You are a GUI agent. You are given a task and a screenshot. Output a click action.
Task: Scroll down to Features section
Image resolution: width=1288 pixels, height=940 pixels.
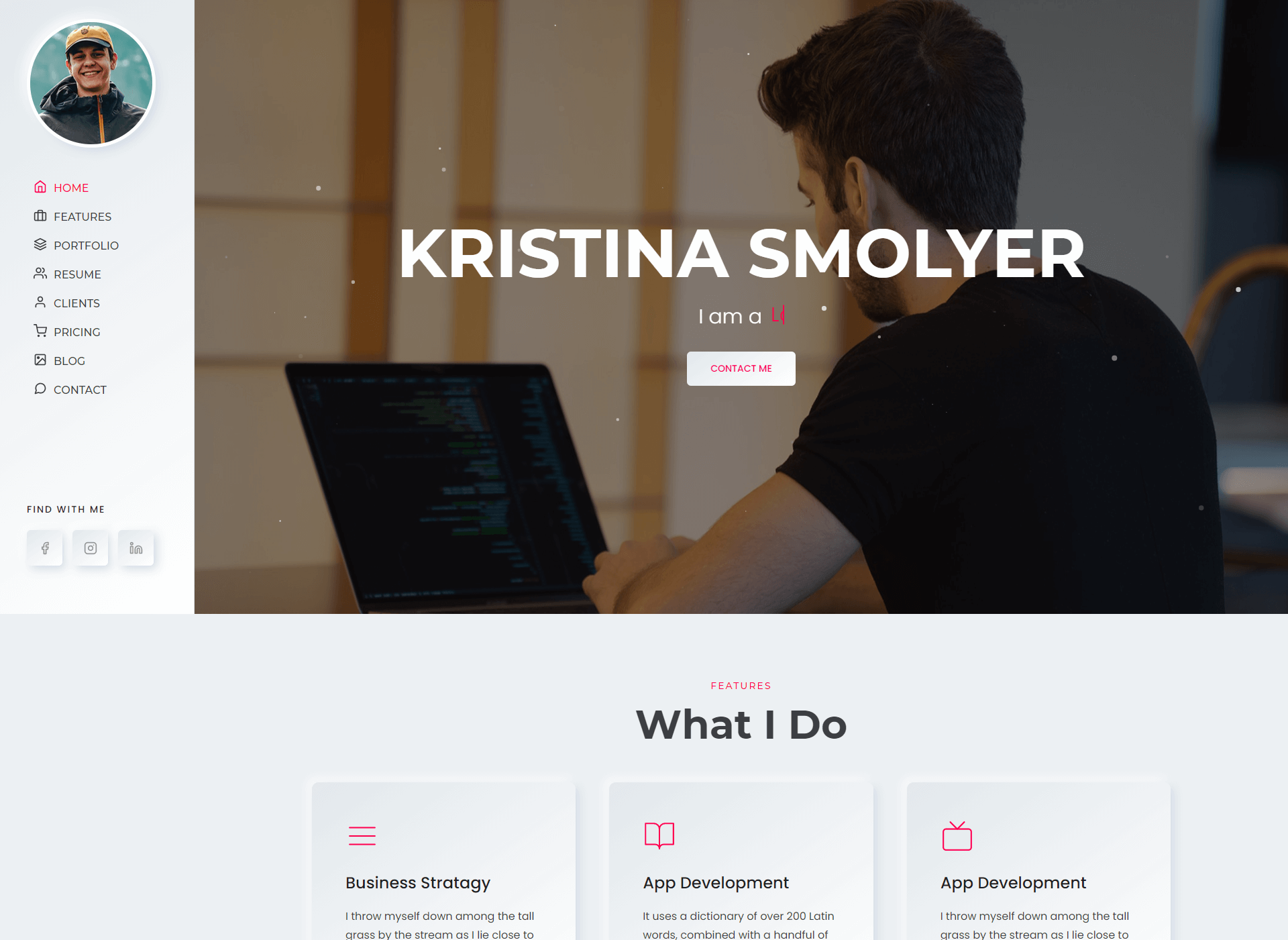(x=83, y=216)
